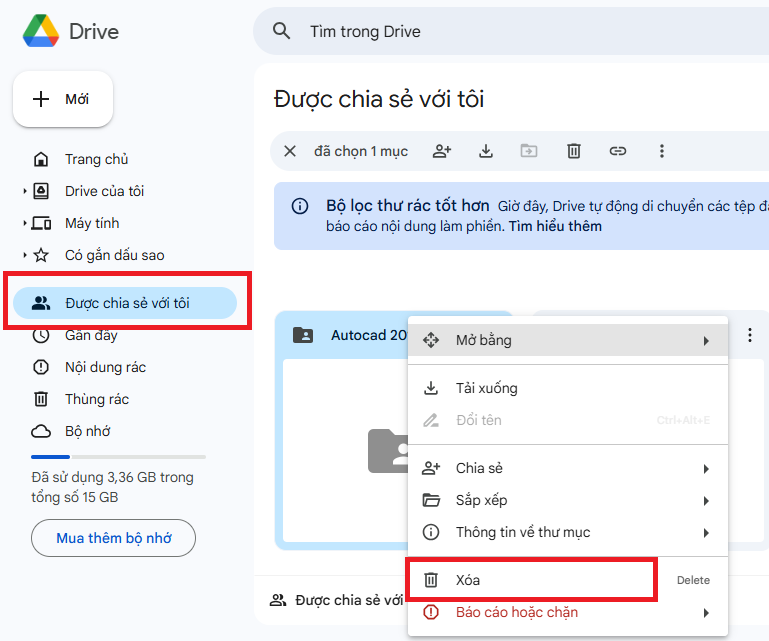Click the "đã chọn 1 mục" selection text

click(361, 151)
